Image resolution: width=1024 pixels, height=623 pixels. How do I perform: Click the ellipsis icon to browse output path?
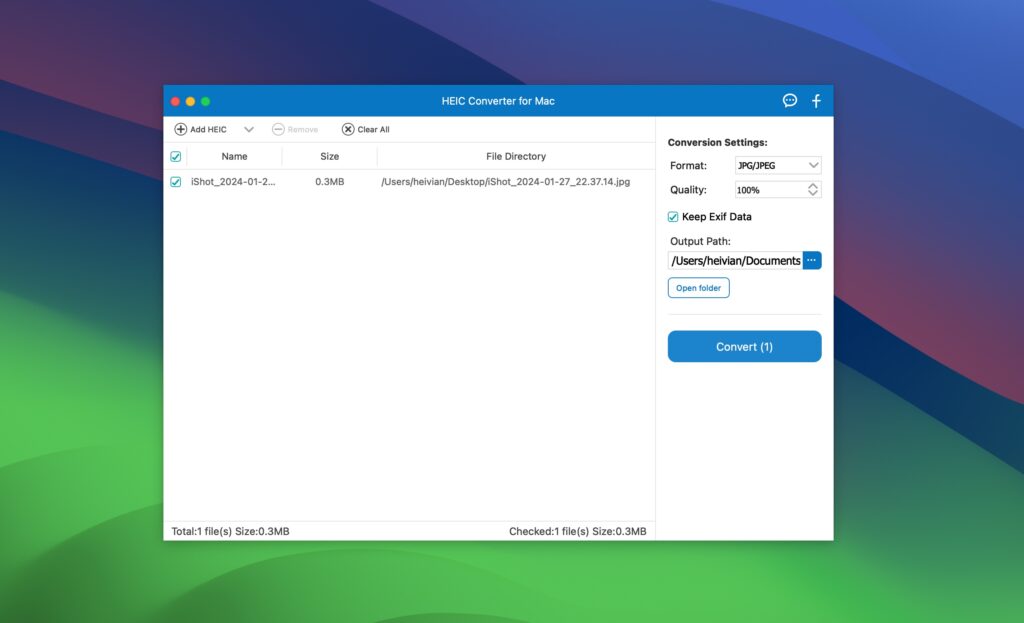812,260
